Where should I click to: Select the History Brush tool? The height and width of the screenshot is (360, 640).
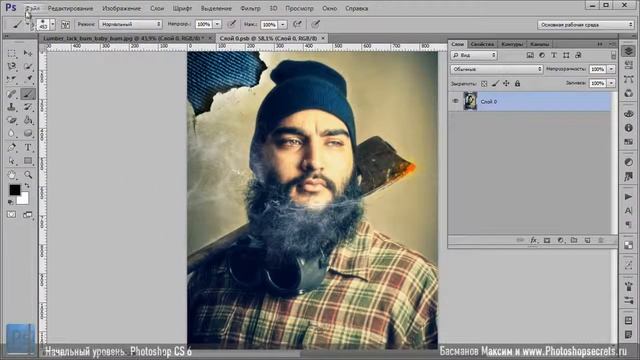pyautogui.click(x=28, y=107)
